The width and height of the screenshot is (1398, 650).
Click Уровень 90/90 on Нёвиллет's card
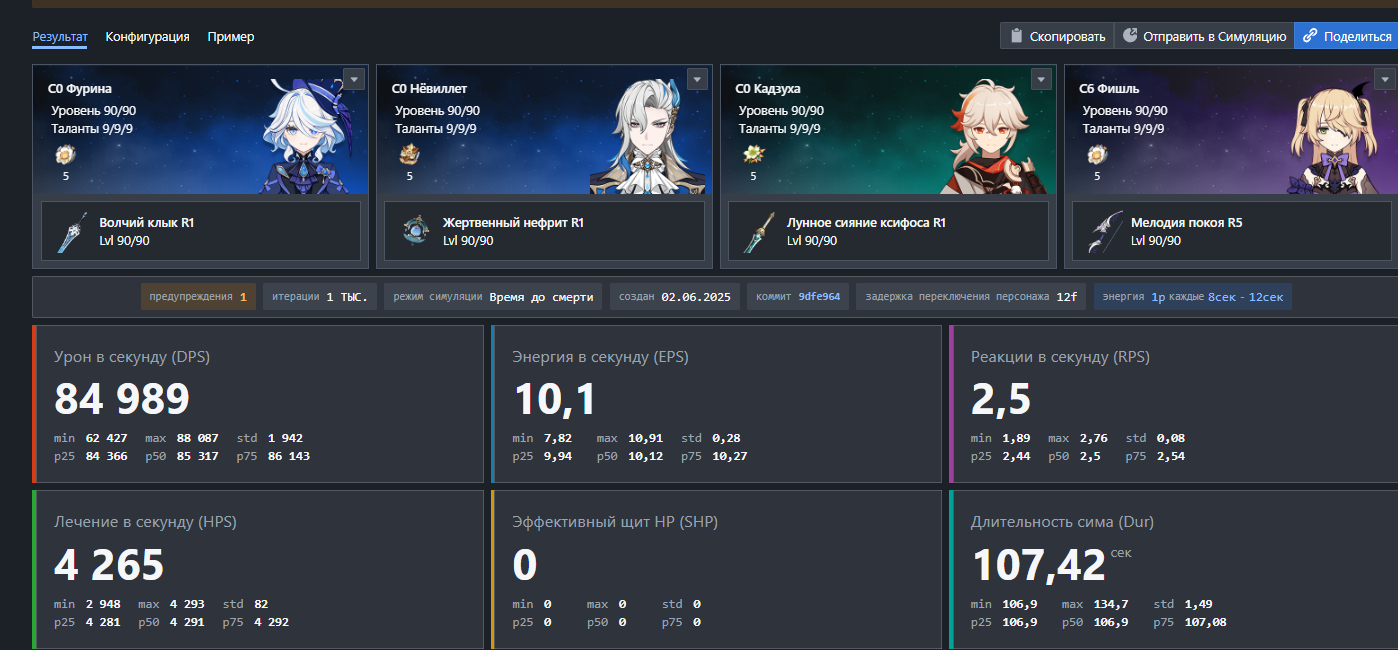click(x=437, y=111)
